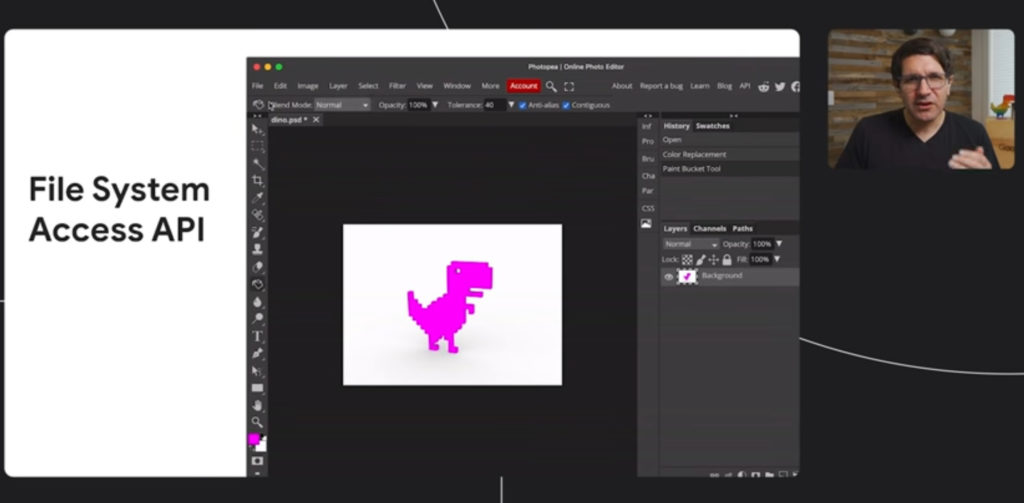Click the lock all padlock icon
Screen dimensions: 1024x503
click(727, 259)
